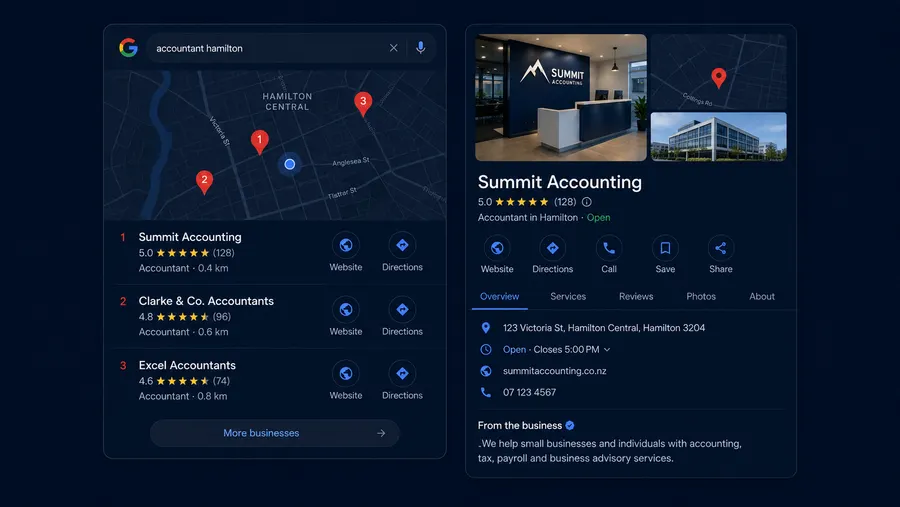Open Website for Excel Accountants
This screenshot has height=507, width=900.
(x=346, y=381)
